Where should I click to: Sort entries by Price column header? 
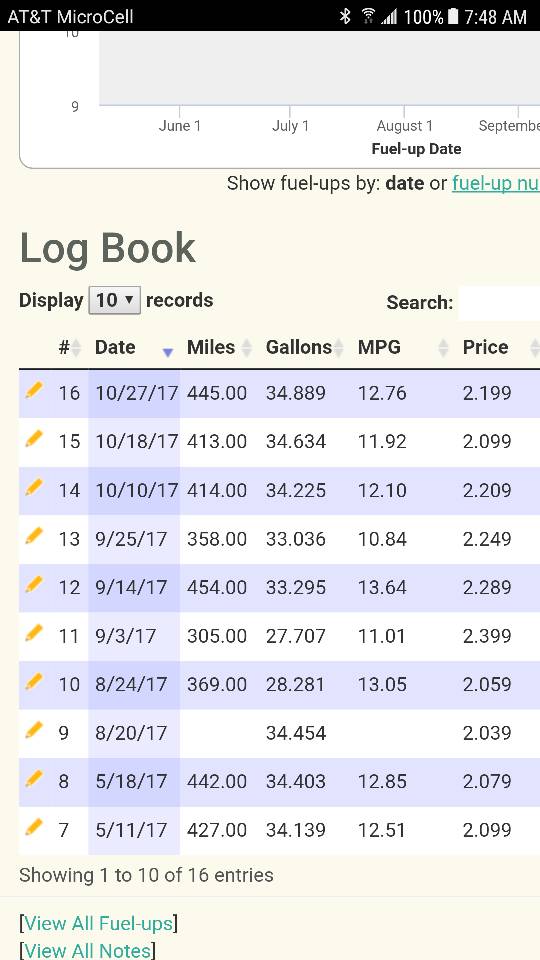click(x=498, y=347)
